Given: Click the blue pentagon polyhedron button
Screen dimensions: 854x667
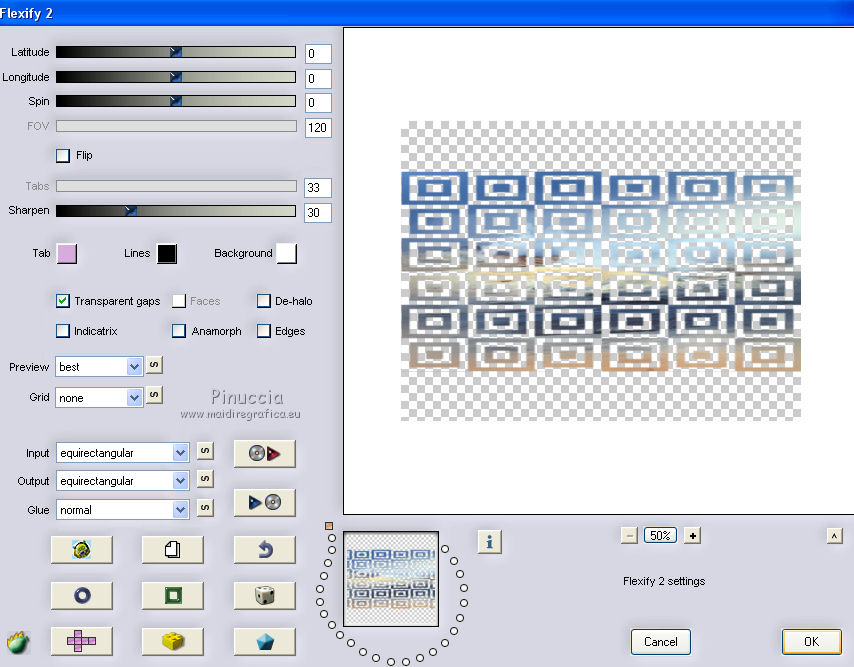Looking at the screenshot, I should 265,641.
